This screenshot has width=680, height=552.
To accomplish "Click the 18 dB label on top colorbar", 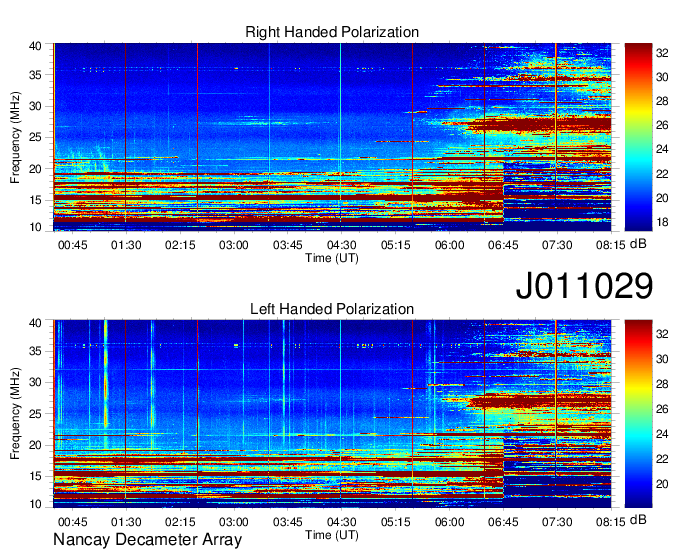I will coord(662,222).
